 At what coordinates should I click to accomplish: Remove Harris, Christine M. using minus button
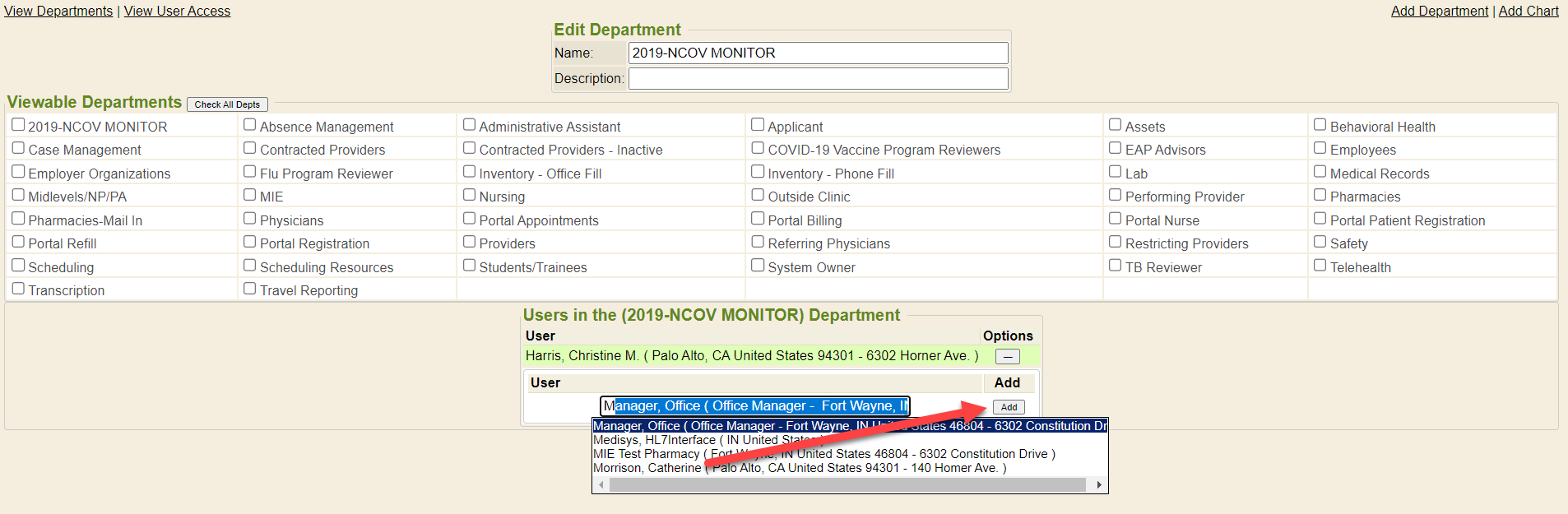[x=1007, y=357]
